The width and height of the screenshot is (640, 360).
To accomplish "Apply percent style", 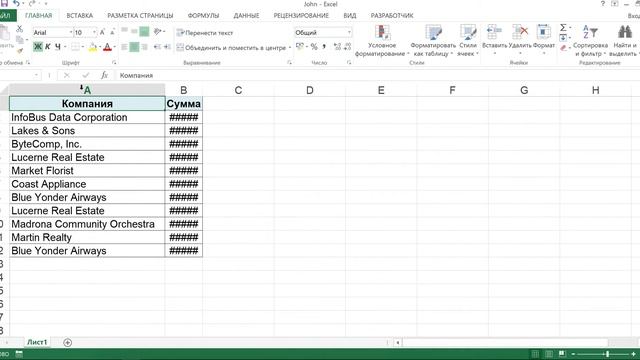I will click(x=314, y=47).
